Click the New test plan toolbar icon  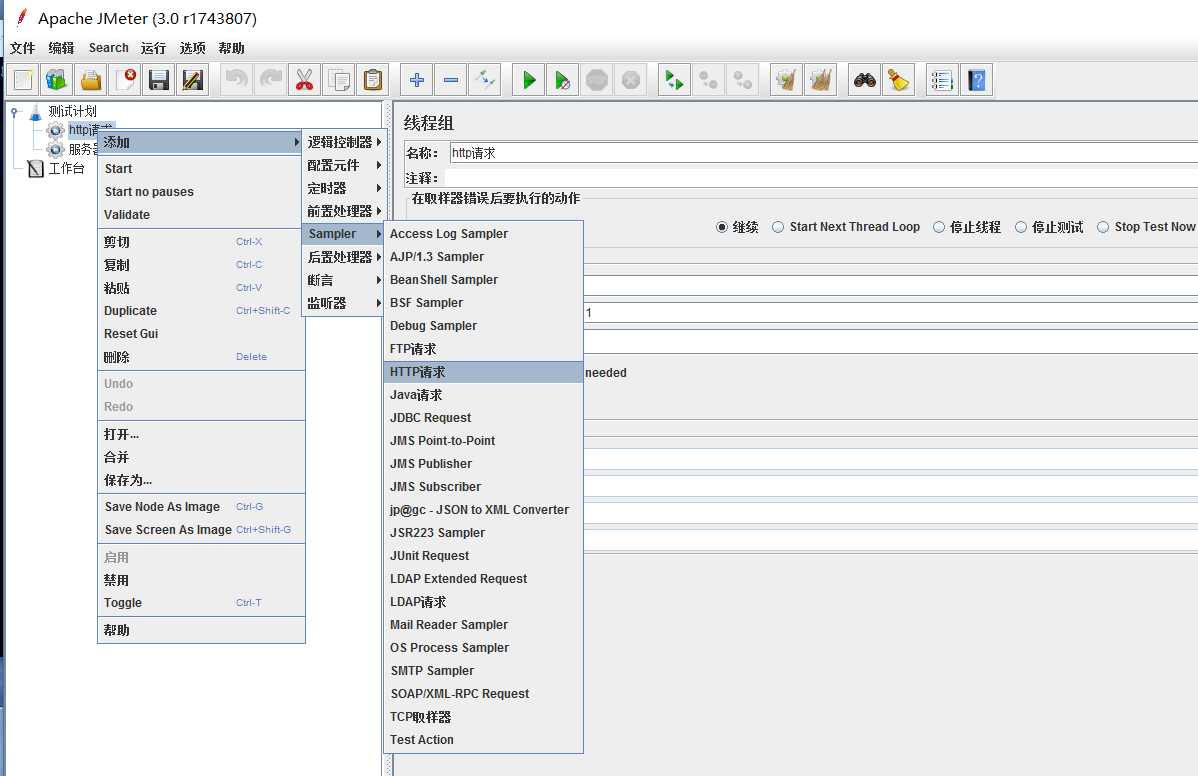pos(23,80)
